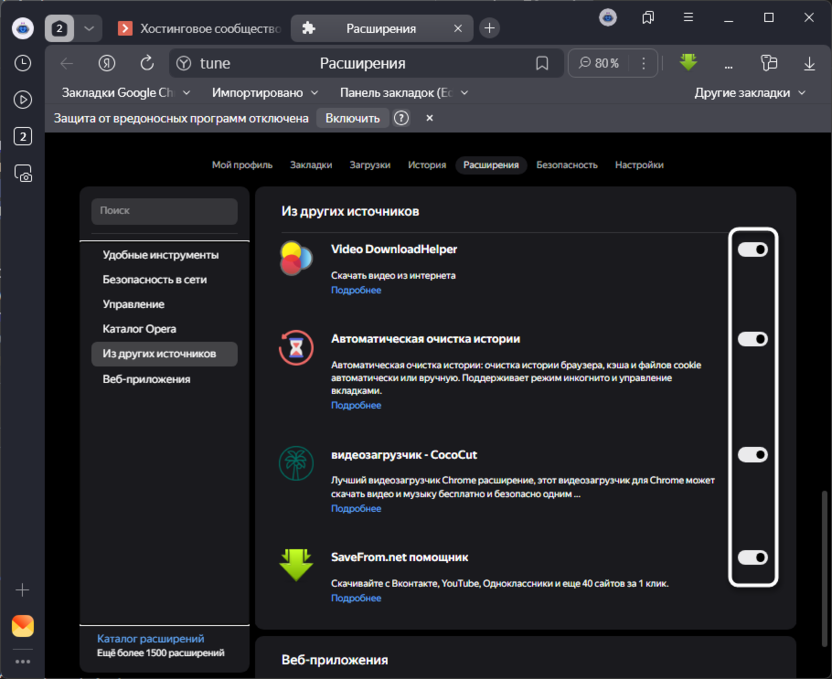832x679 pixels.
Task: Open browser history clock icon in sidebar
Action: point(23,63)
